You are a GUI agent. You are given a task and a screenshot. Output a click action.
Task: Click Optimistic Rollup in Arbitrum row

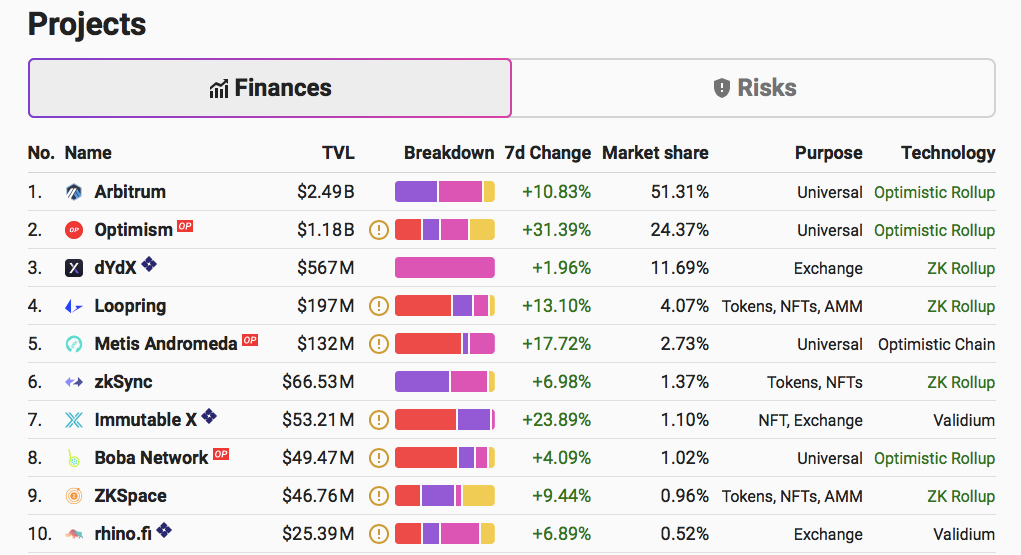[934, 192]
